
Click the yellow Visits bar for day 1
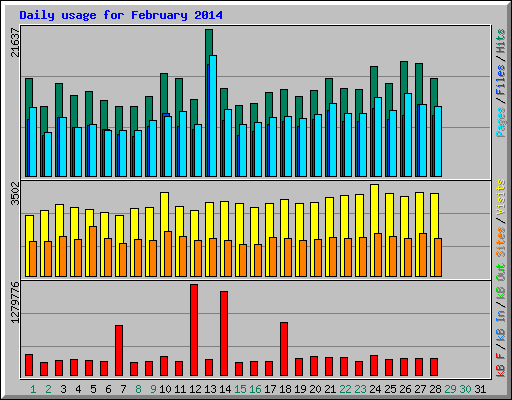coord(29,228)
